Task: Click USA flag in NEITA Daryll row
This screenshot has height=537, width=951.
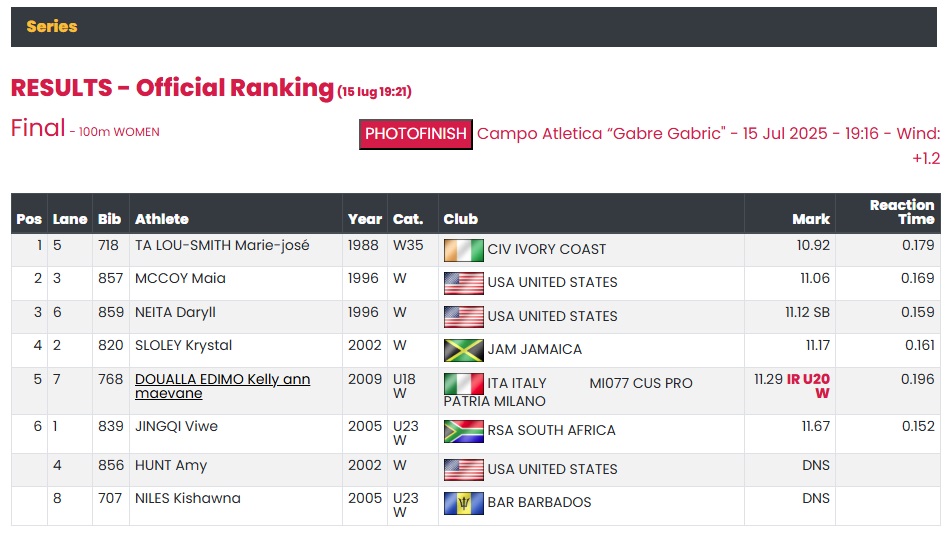Action: 463,317
